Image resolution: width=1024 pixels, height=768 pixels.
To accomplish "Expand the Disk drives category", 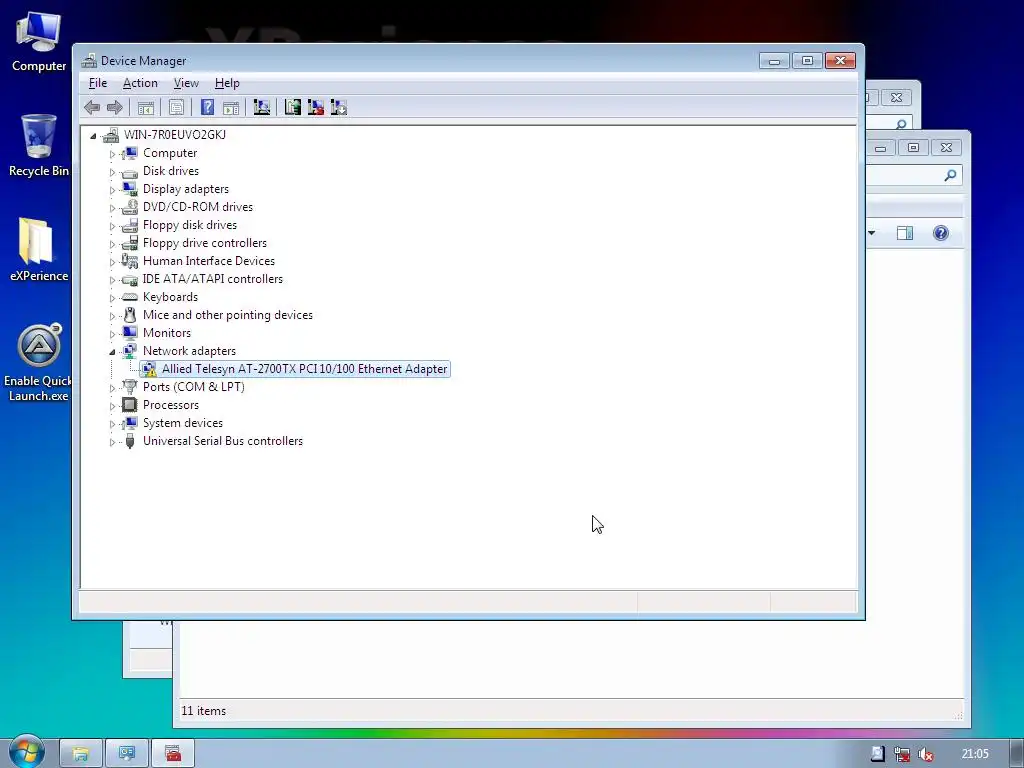I will [x=112, y=172].
